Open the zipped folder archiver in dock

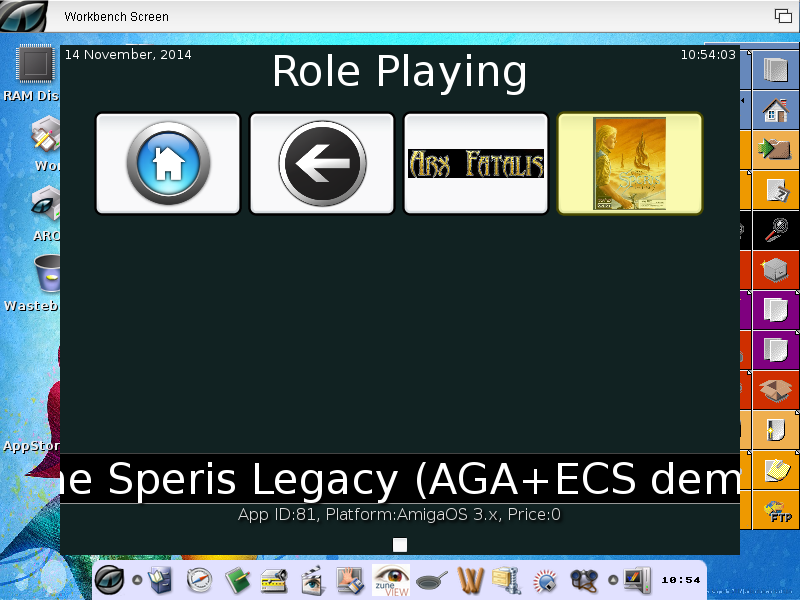coord(506,580)
